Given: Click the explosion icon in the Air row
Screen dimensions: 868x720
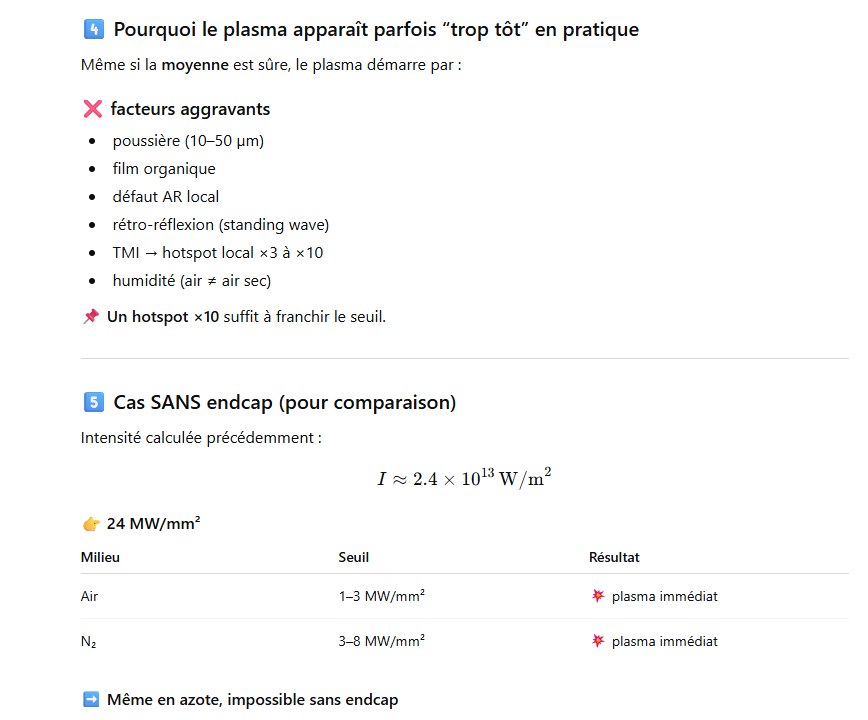Looking at the screenshot, I should [598, 597].
